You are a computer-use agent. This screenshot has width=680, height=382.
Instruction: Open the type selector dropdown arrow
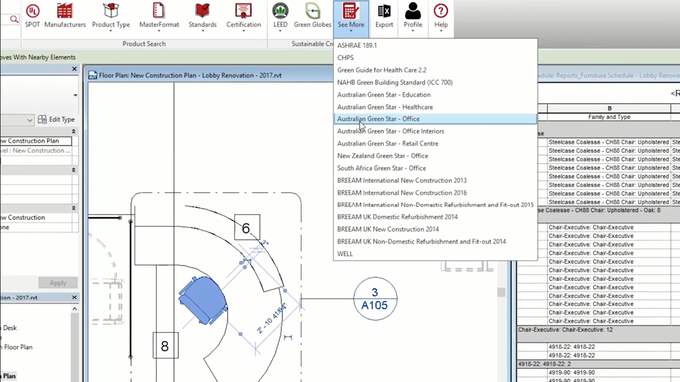point(75,95)
